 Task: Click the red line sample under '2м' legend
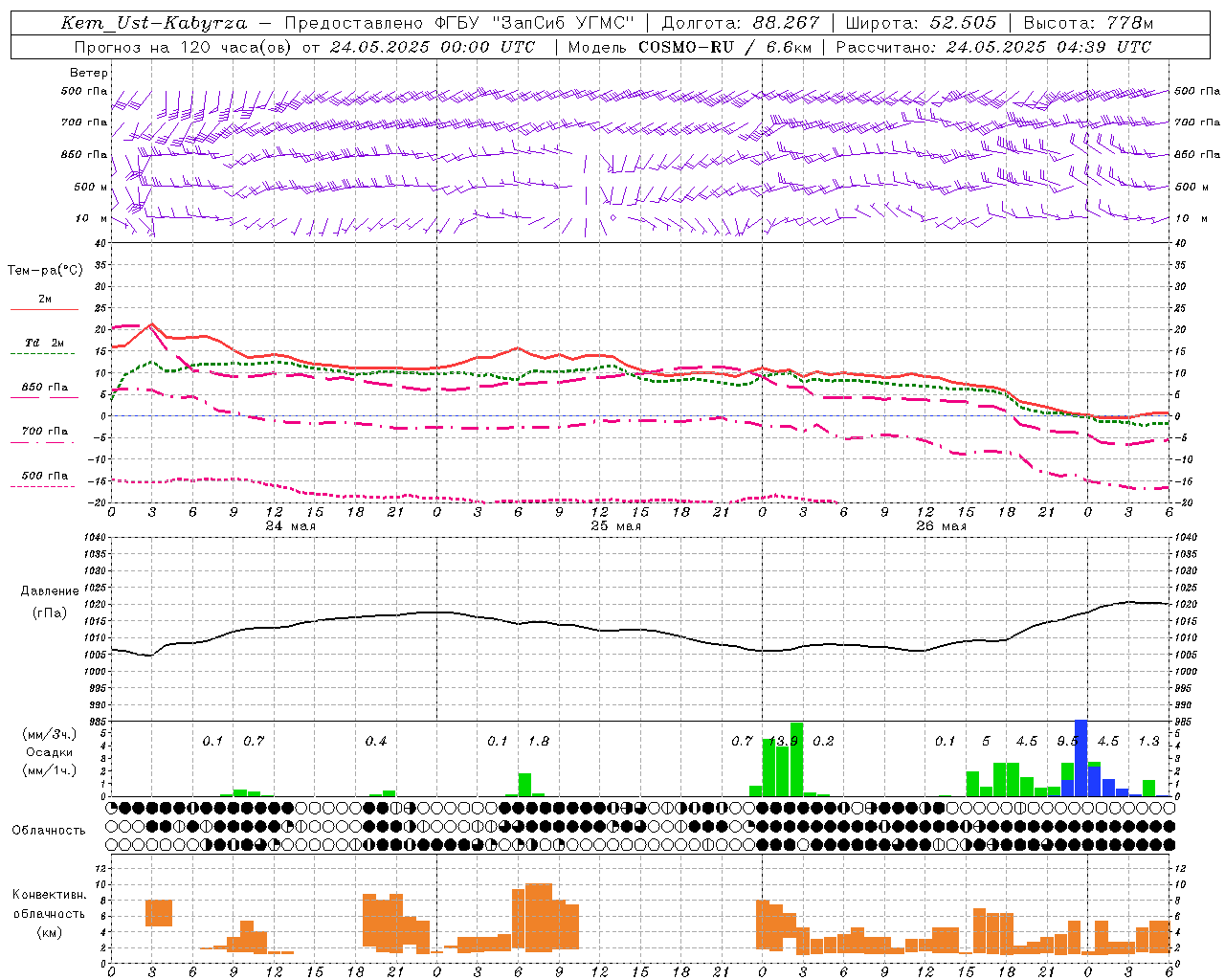45,309
